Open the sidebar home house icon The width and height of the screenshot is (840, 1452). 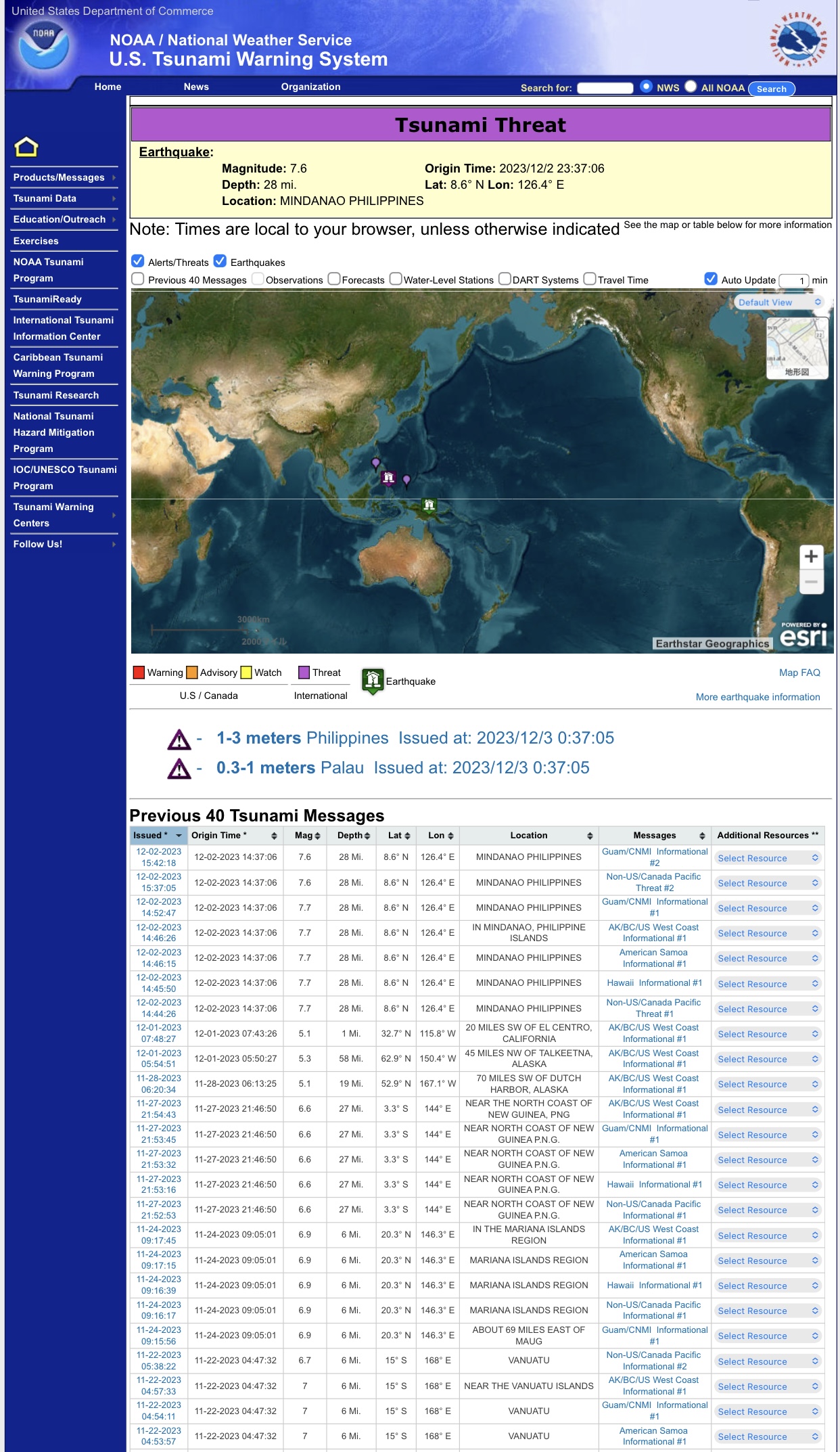coord(26,147)
